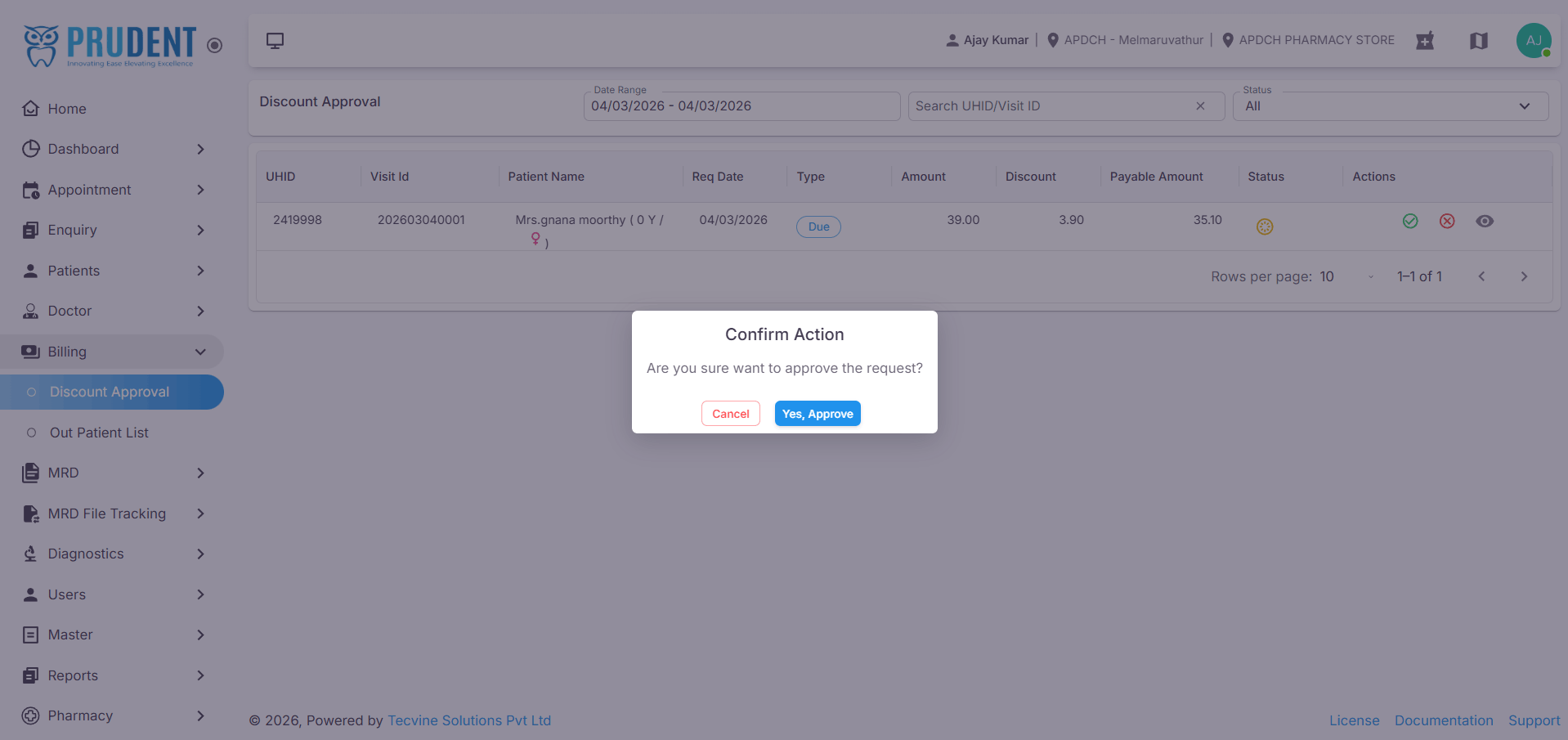The image size is (1568, 740).
Task: Click the Pharmacy sidebar icon
Action: pyautogui.click(x=31, y=715)
